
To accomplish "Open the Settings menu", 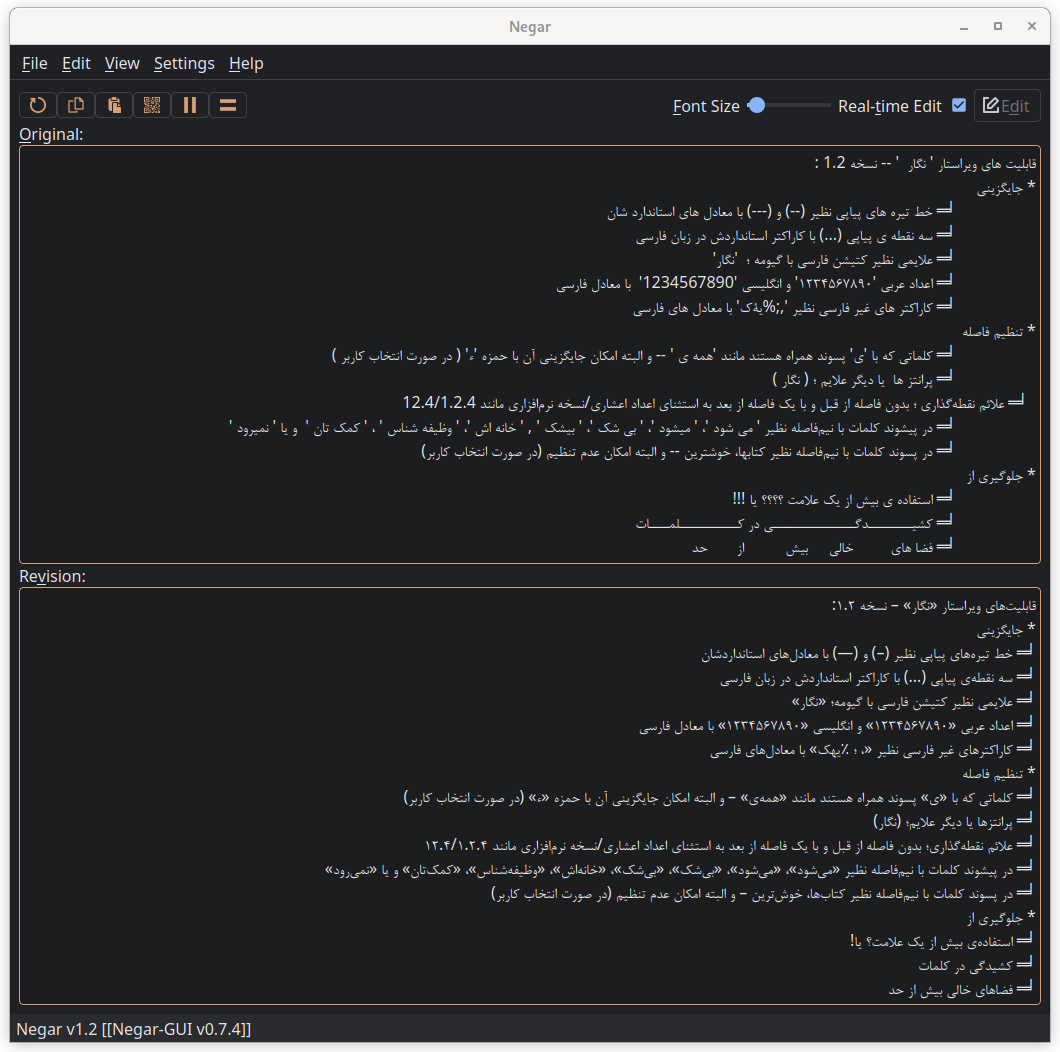I will coord(184,64).
